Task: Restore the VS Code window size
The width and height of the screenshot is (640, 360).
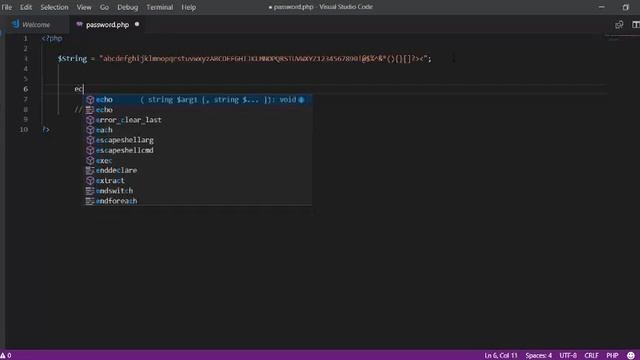Action: click(x=625, y=7)
